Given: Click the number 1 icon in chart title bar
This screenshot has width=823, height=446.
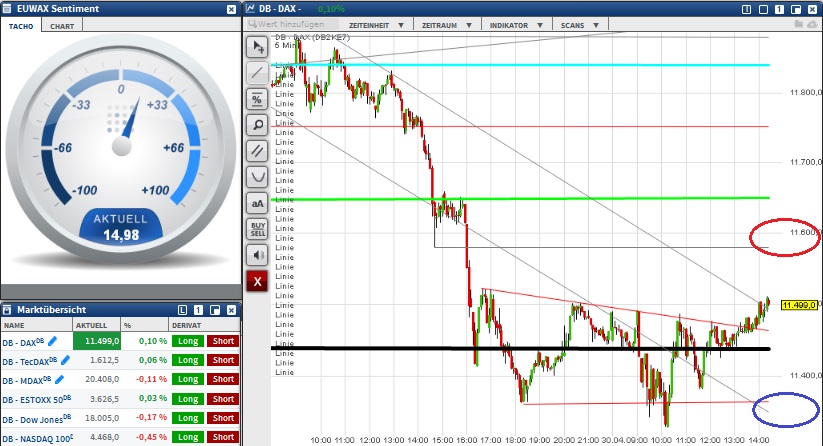Looking at the screenshot, I should click(x=779, y=9).
